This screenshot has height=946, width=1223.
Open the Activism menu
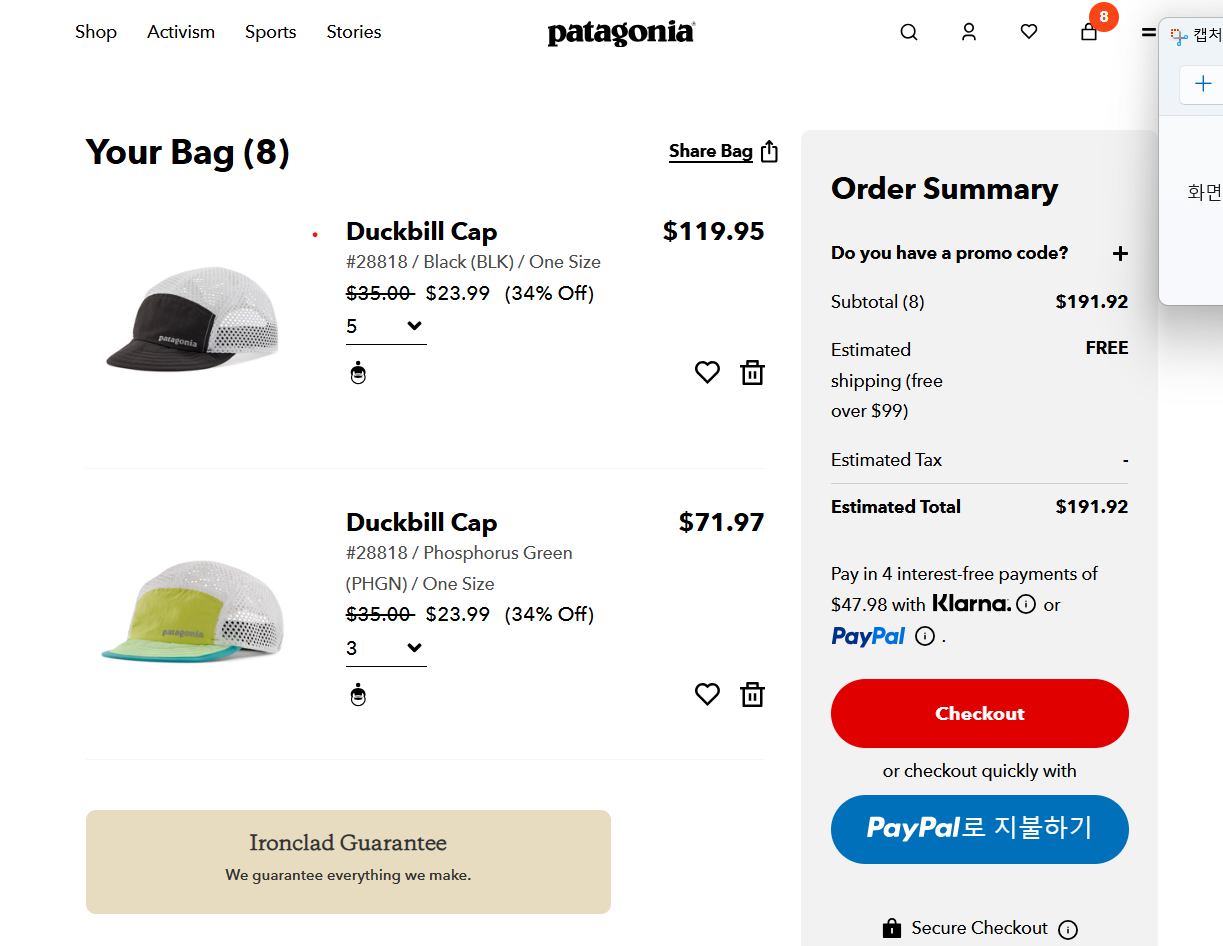[x=181, y=32]
